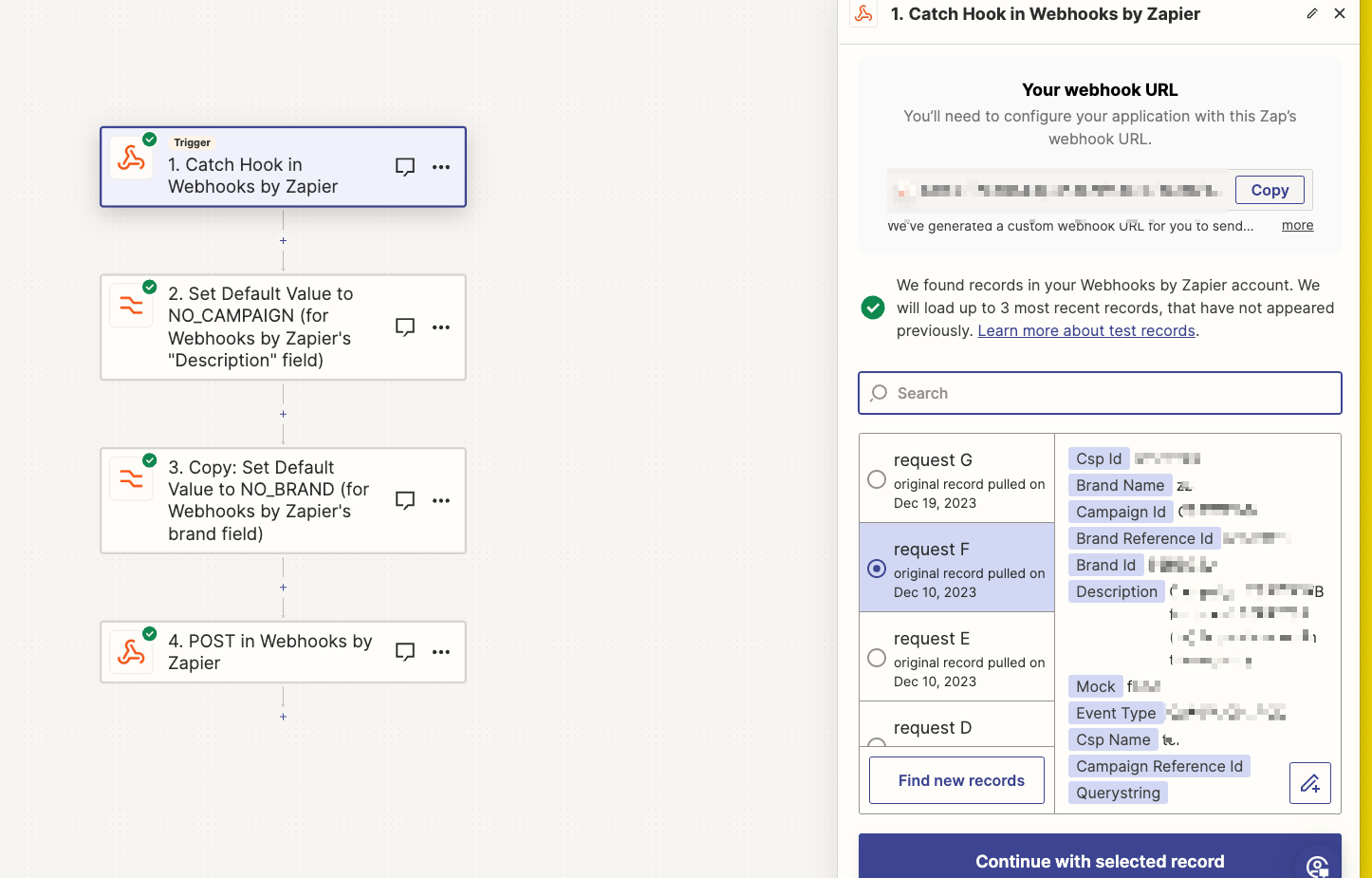Open more options menu for step 3
This screenshot has width=1372, height=878.
441,500
